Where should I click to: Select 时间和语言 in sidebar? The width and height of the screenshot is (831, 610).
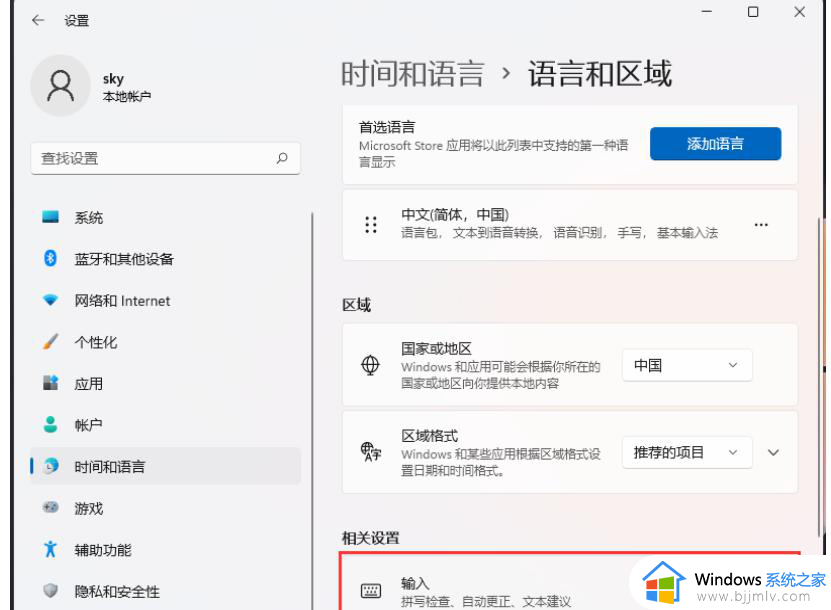click(x=165, y=466)
